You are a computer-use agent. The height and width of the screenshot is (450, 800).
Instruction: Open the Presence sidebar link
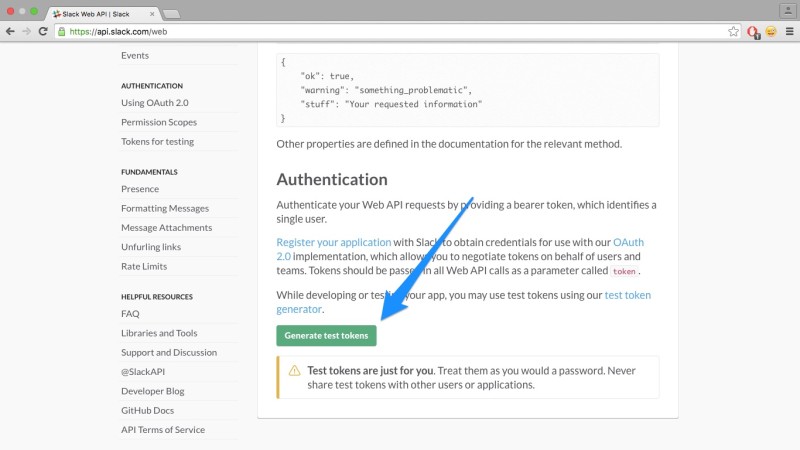(140, 189)
